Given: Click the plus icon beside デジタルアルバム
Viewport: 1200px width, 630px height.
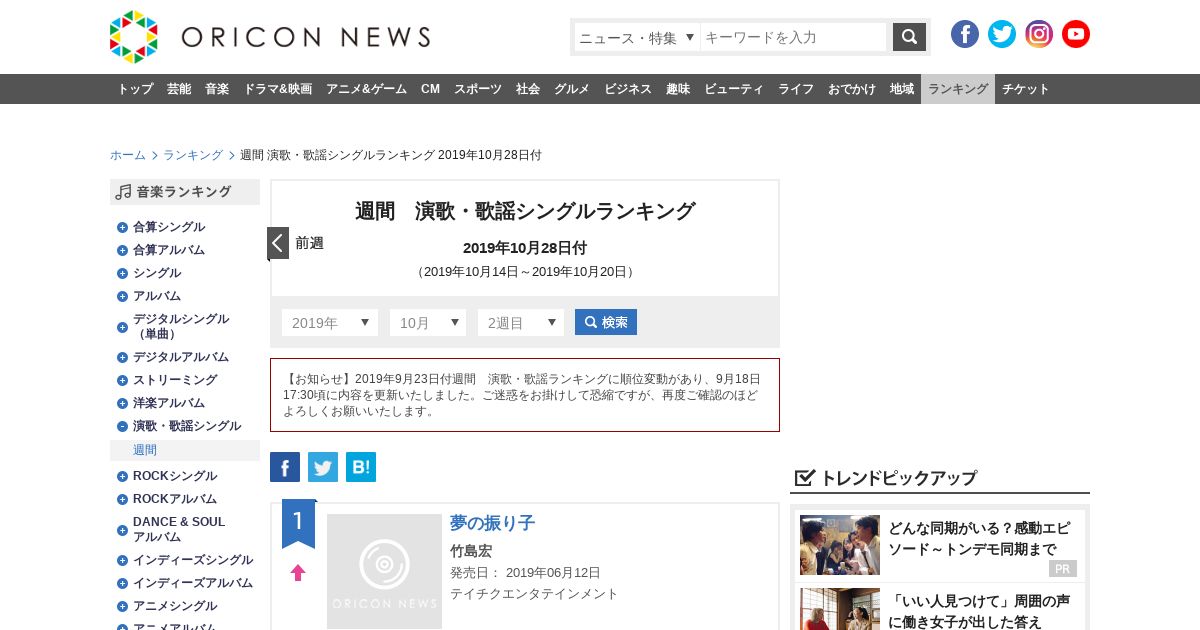Looking at the screenshot, I should click(122, 357).
